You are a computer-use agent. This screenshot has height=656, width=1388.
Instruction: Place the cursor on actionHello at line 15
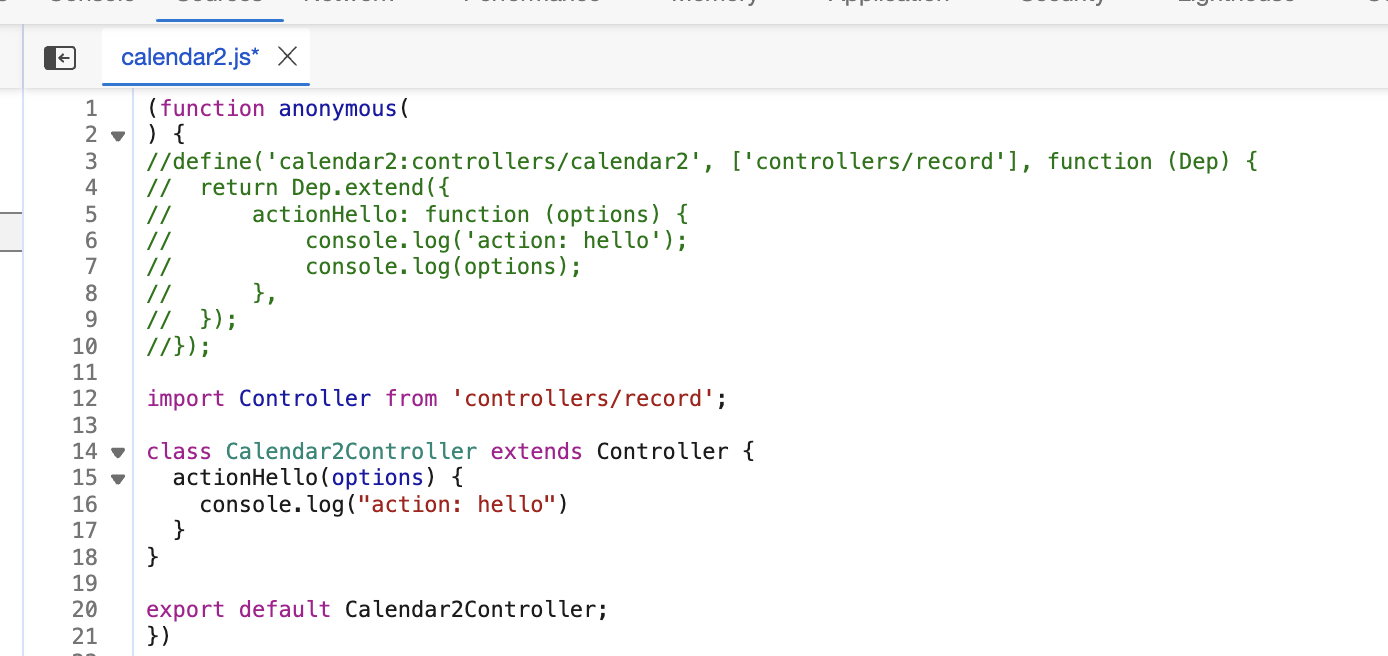click(x=245, y=478)
